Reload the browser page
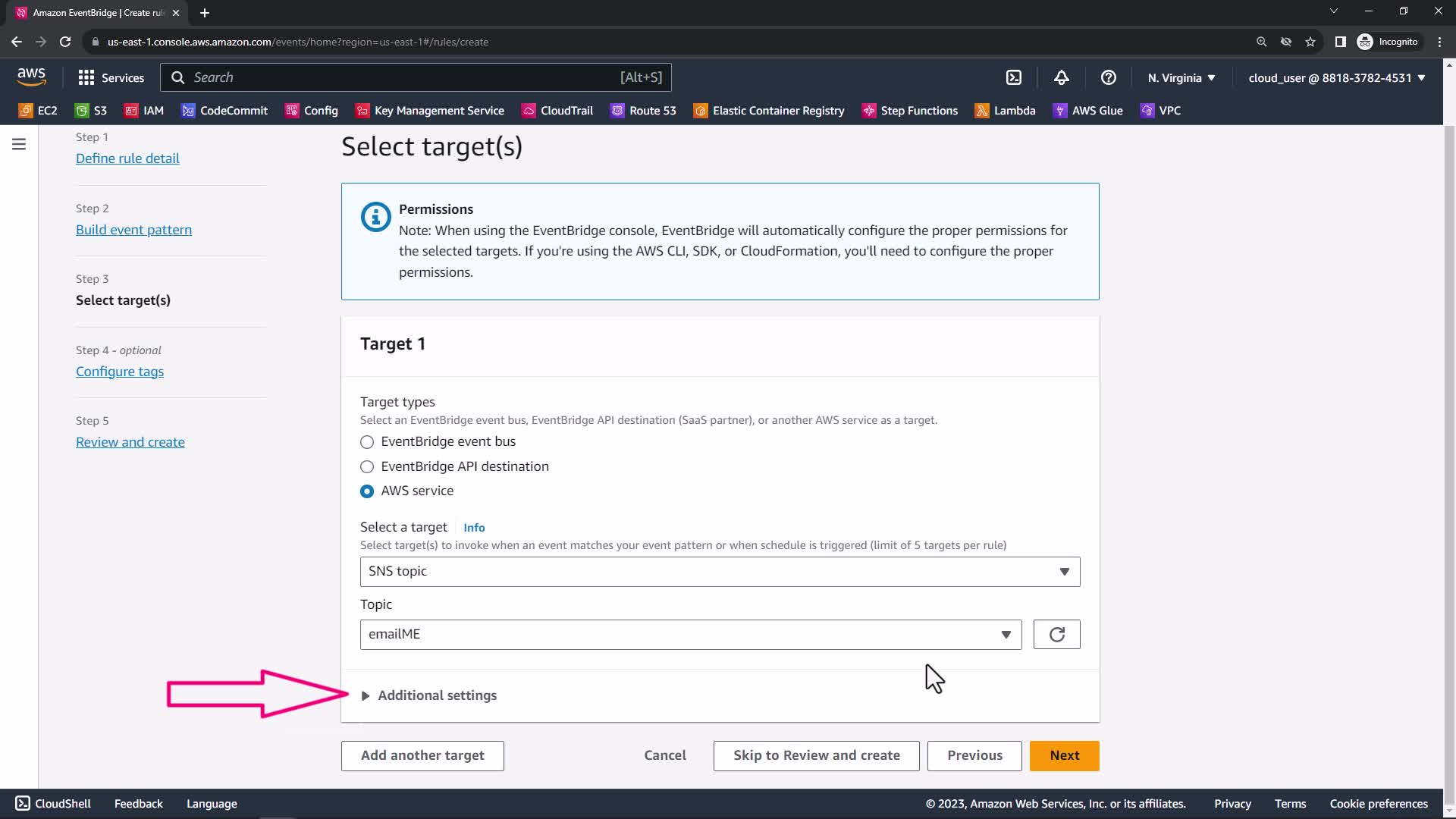 [x=65, y=42]
